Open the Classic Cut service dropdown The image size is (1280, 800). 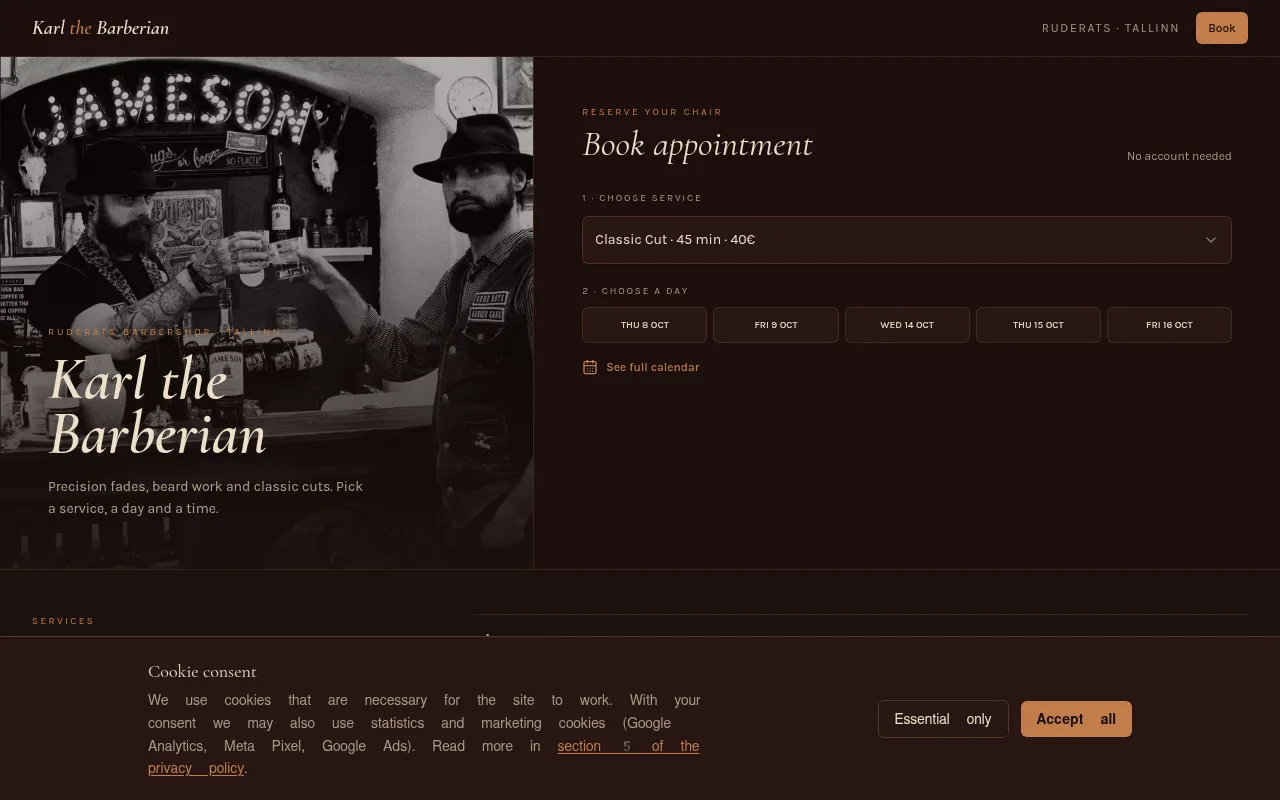coord(907,240)
